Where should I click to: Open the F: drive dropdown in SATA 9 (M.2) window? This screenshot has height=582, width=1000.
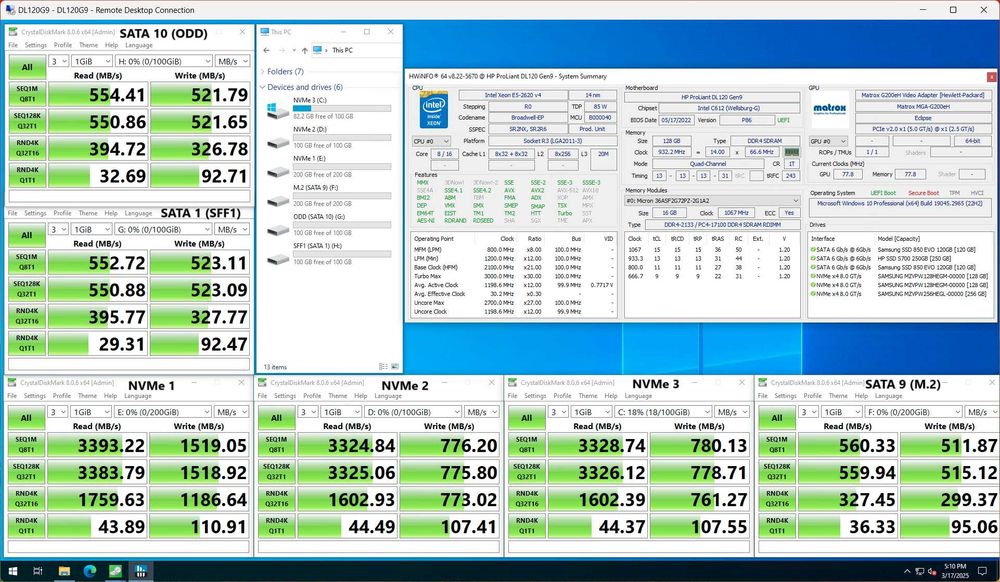[x=914, y=412]
